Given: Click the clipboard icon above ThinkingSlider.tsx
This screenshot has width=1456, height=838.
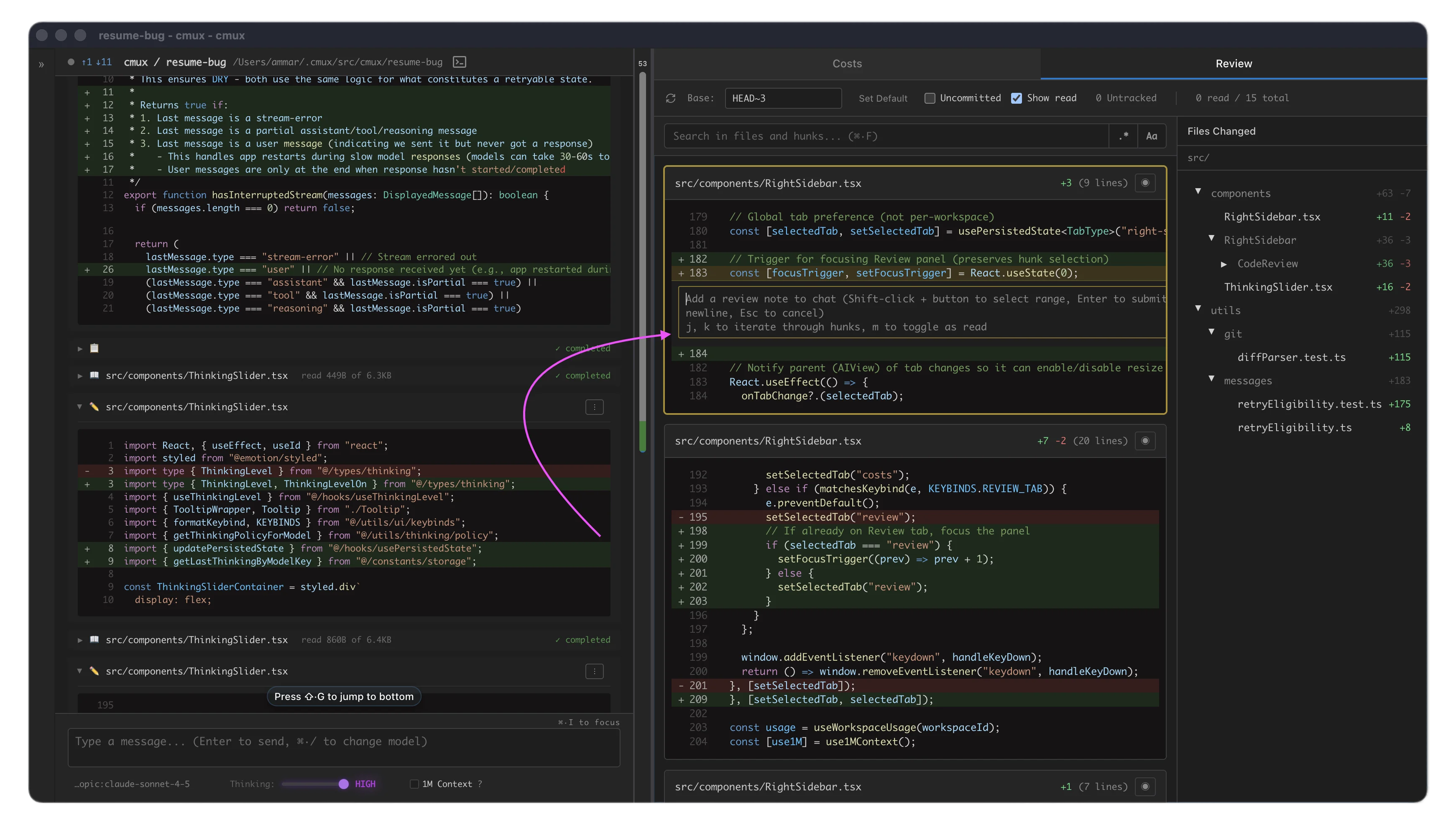Looking at the screenshot, I should click(x=94, y=347).
